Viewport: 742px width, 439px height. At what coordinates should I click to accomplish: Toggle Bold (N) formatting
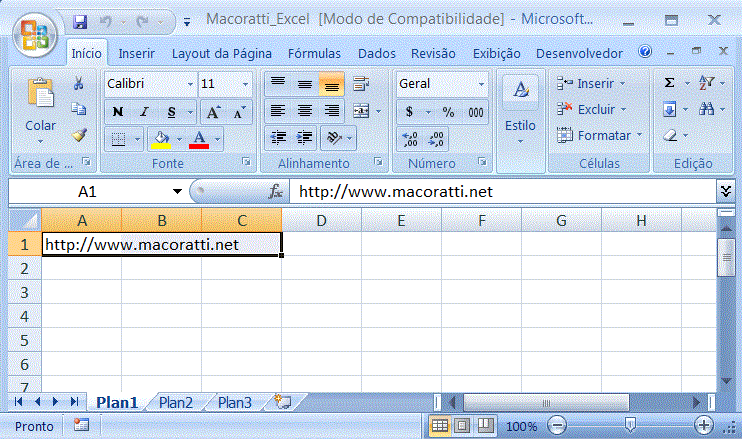click(118, 112)
